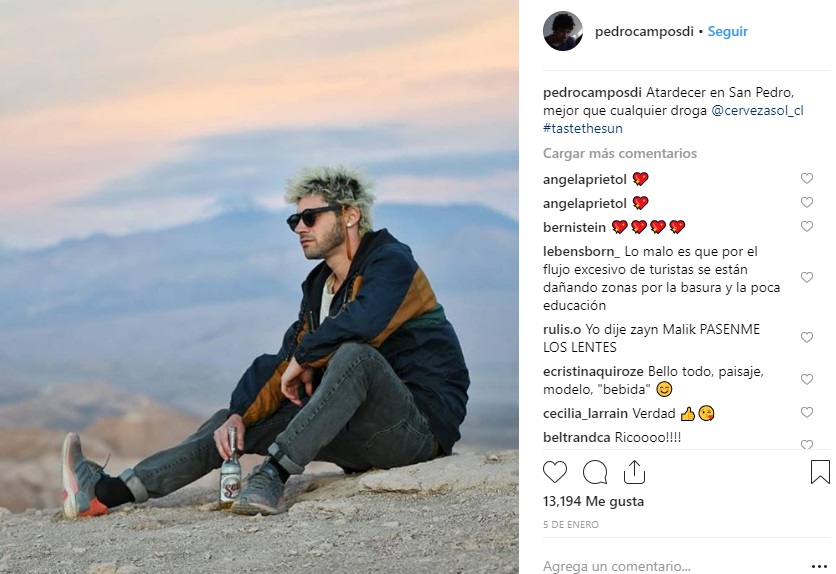This screenshot has height=574, width=836.
Task: Save the post with the bookmark icon
Action: click(820, 472)
